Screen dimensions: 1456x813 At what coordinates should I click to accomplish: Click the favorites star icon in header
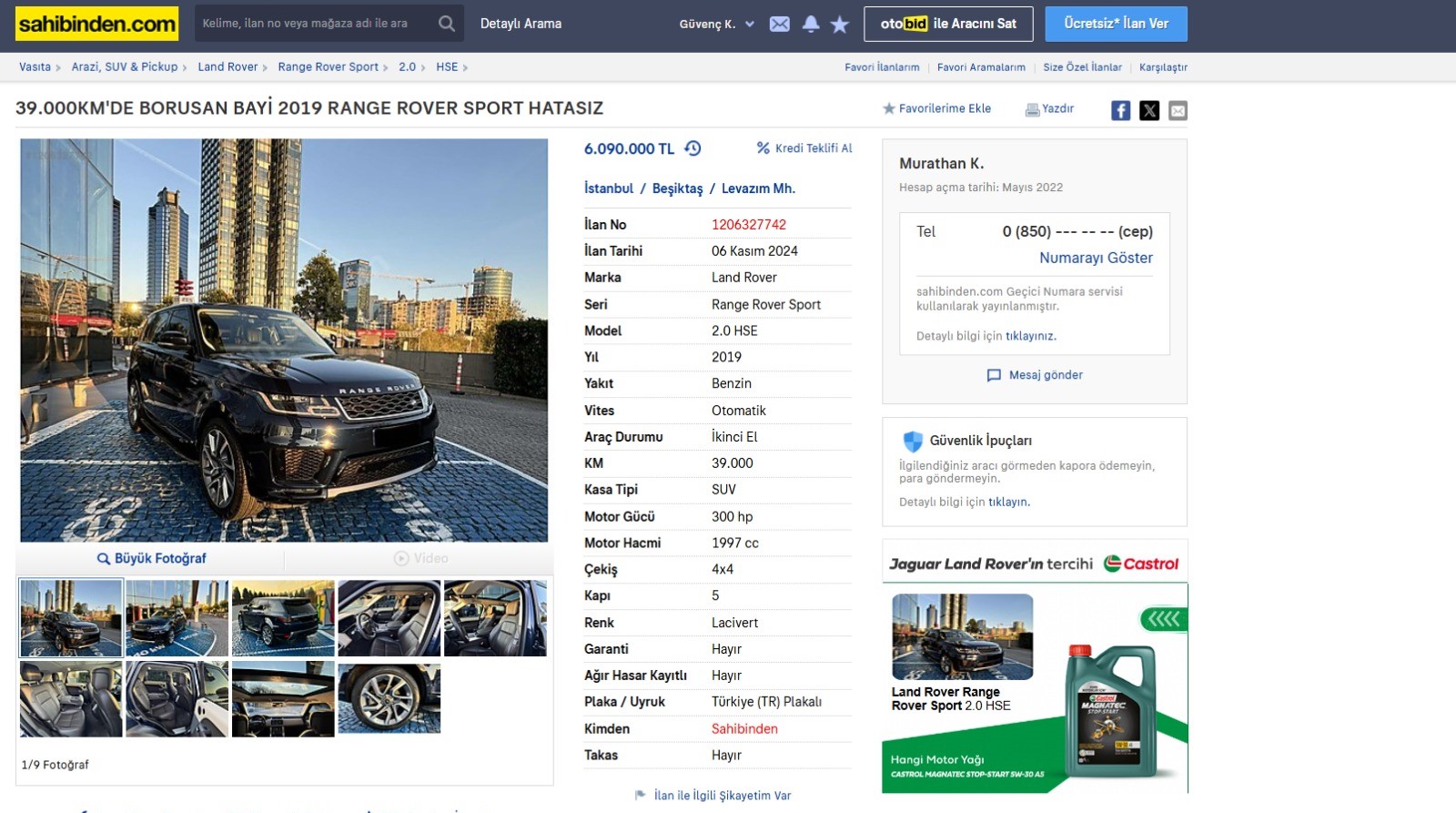(840, 25)
